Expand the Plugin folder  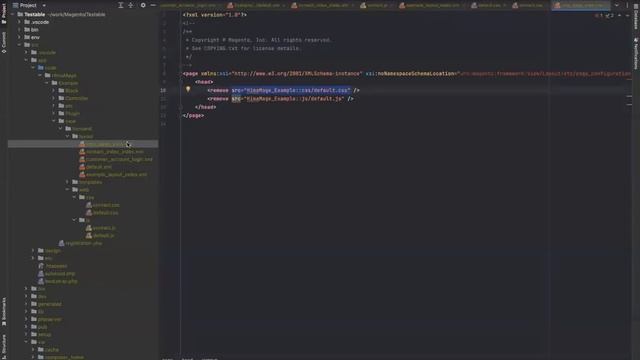point(53,113)
